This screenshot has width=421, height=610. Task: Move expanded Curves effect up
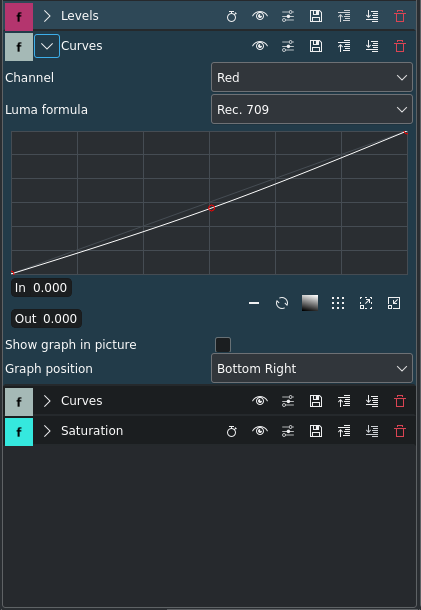(344, 46)
